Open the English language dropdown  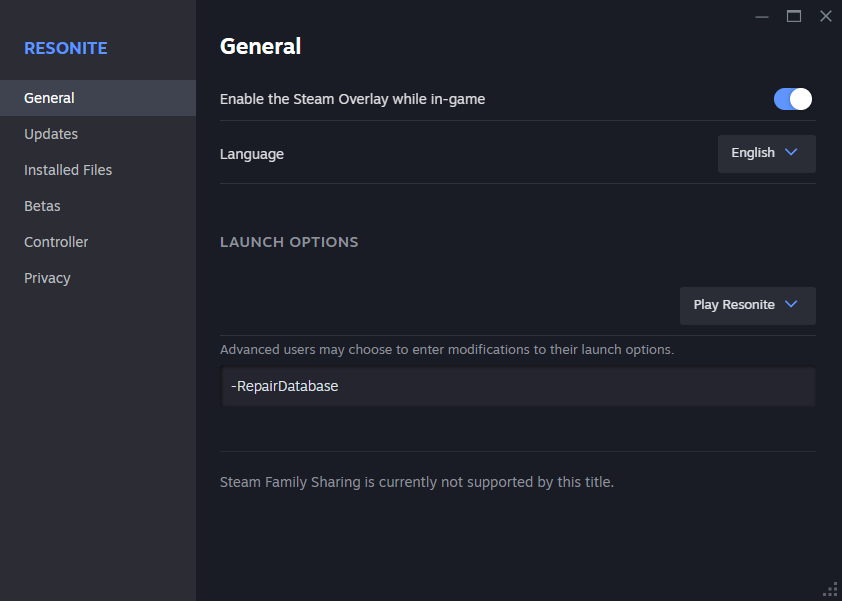point(766,153)
